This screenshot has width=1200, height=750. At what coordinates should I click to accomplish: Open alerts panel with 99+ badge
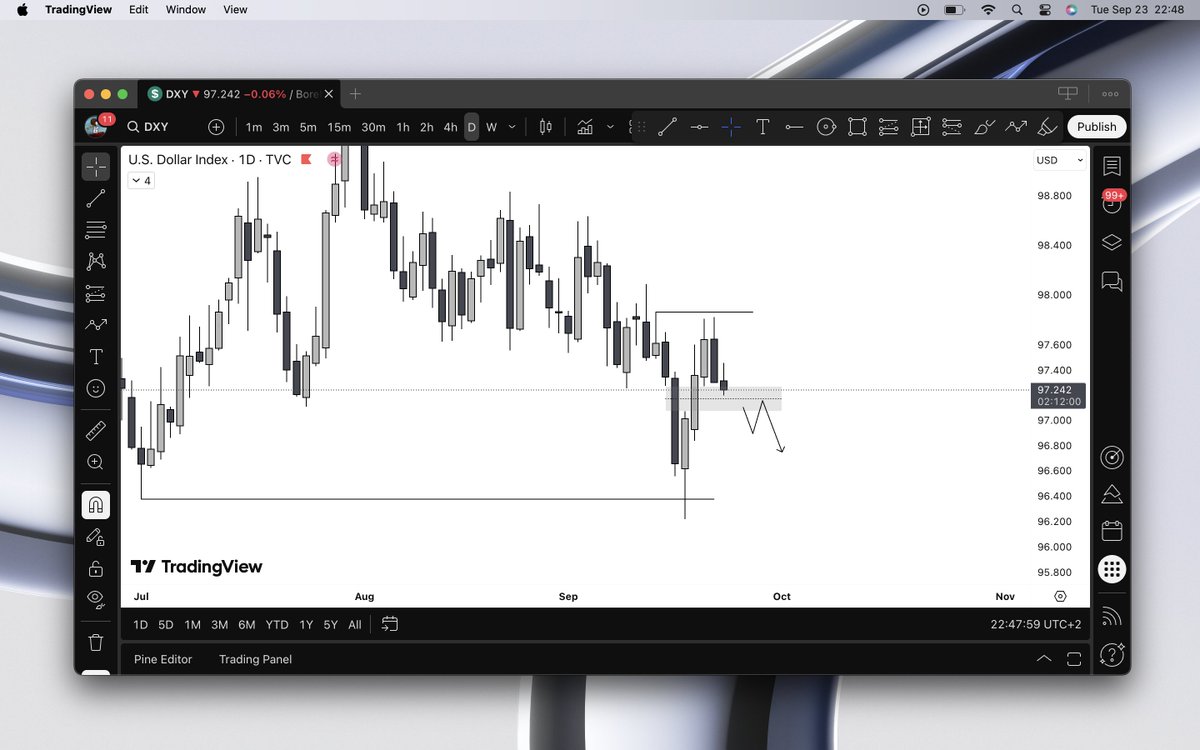coord(1112,203)
